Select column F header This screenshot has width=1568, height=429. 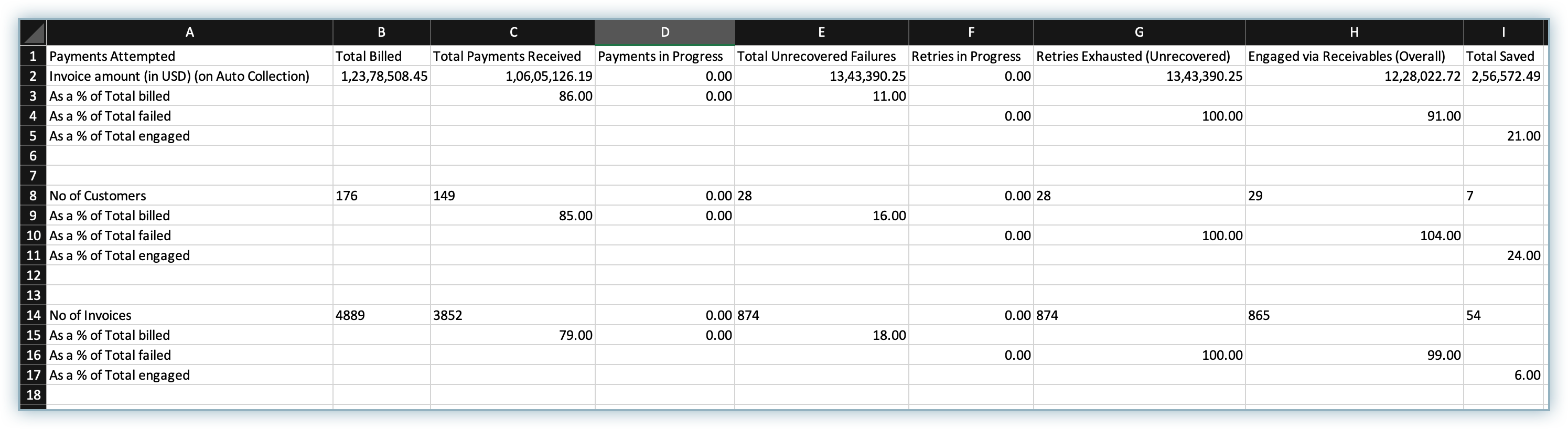[971, 32]
